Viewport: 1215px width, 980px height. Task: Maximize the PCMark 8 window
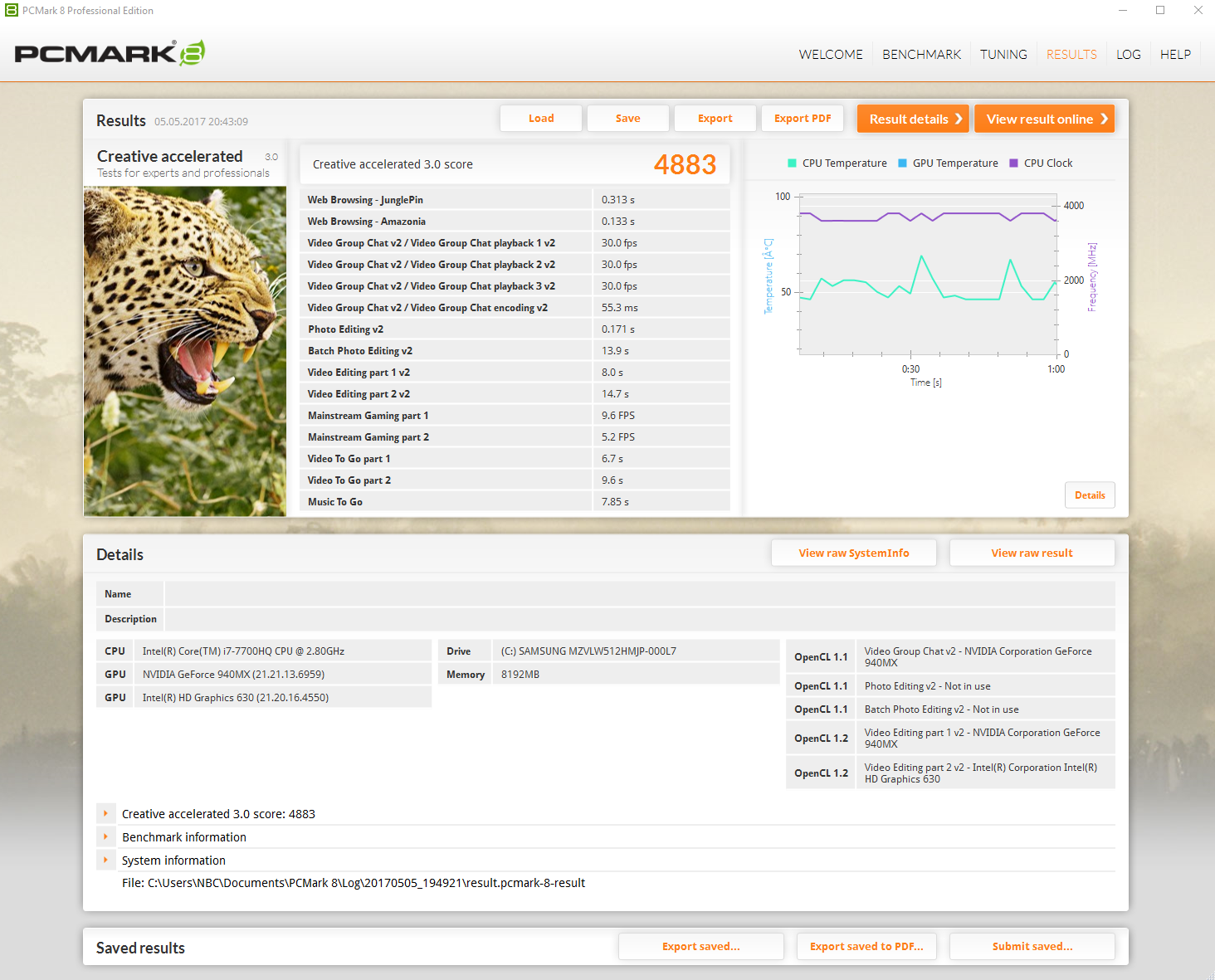(x=1160, y=11)
